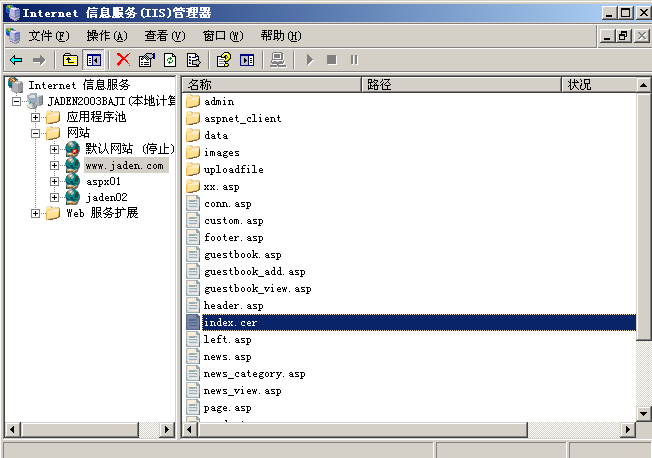Image resolution: width=652 pixels, height=458 pixels.
Task: Open the Help question mark icon
Action: click(x=224, y=60)
